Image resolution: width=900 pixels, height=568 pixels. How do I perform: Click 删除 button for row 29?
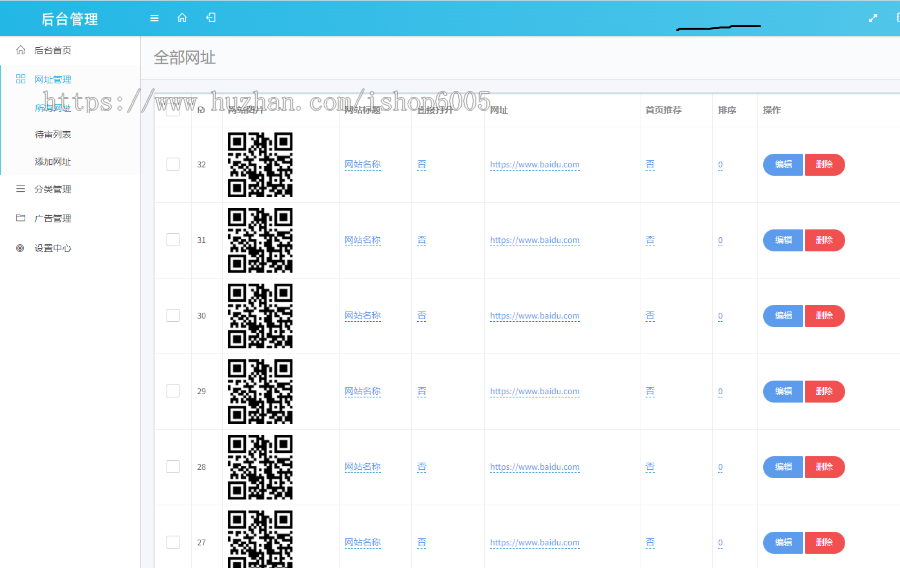click(825, 391)
